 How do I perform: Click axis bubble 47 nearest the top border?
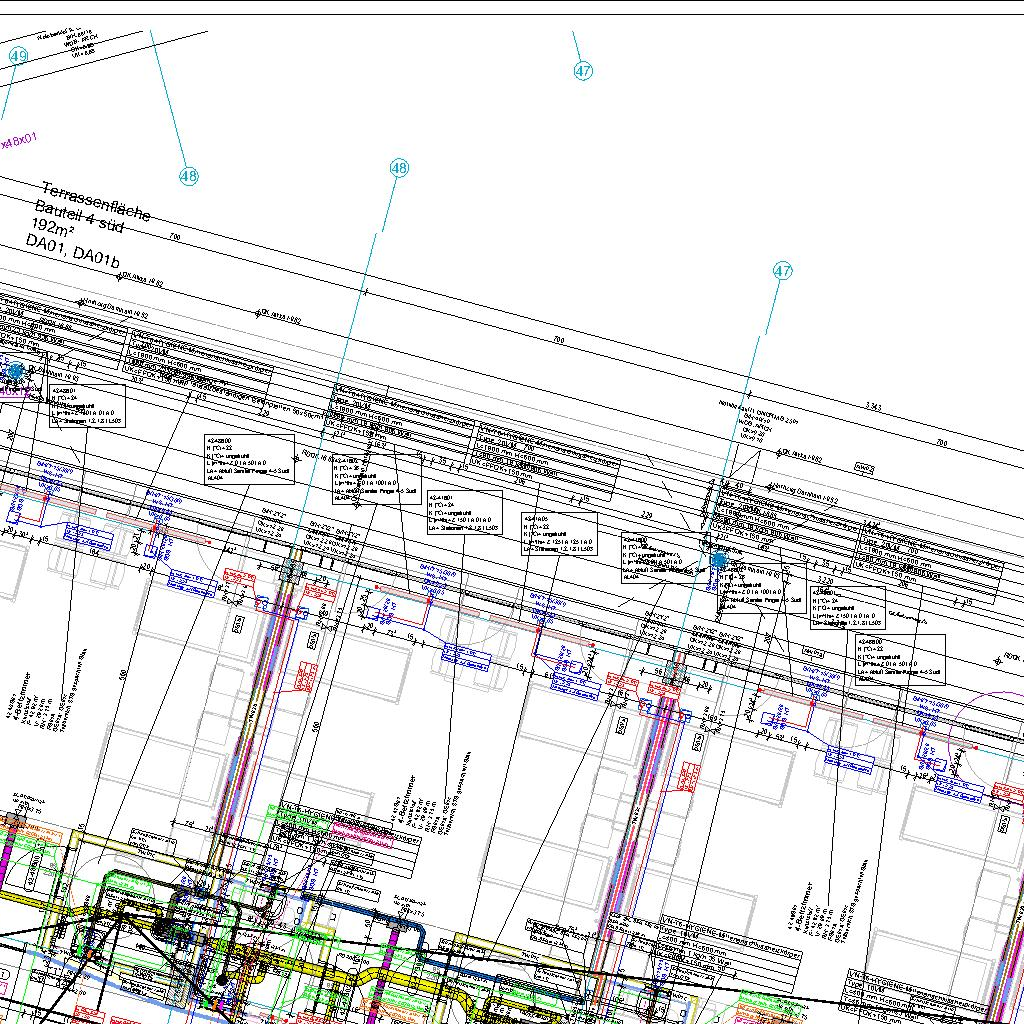click(584, 71)
